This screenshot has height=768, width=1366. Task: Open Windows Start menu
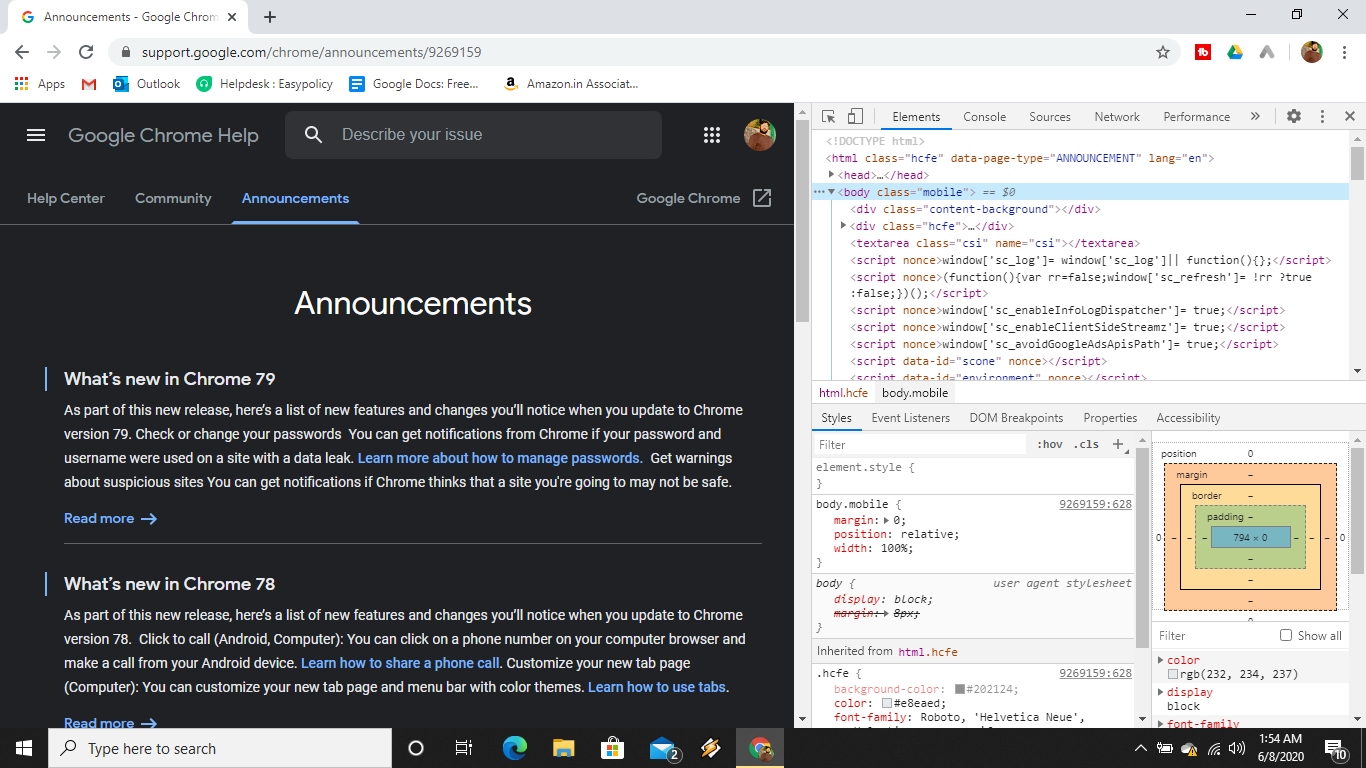[24, 748]
